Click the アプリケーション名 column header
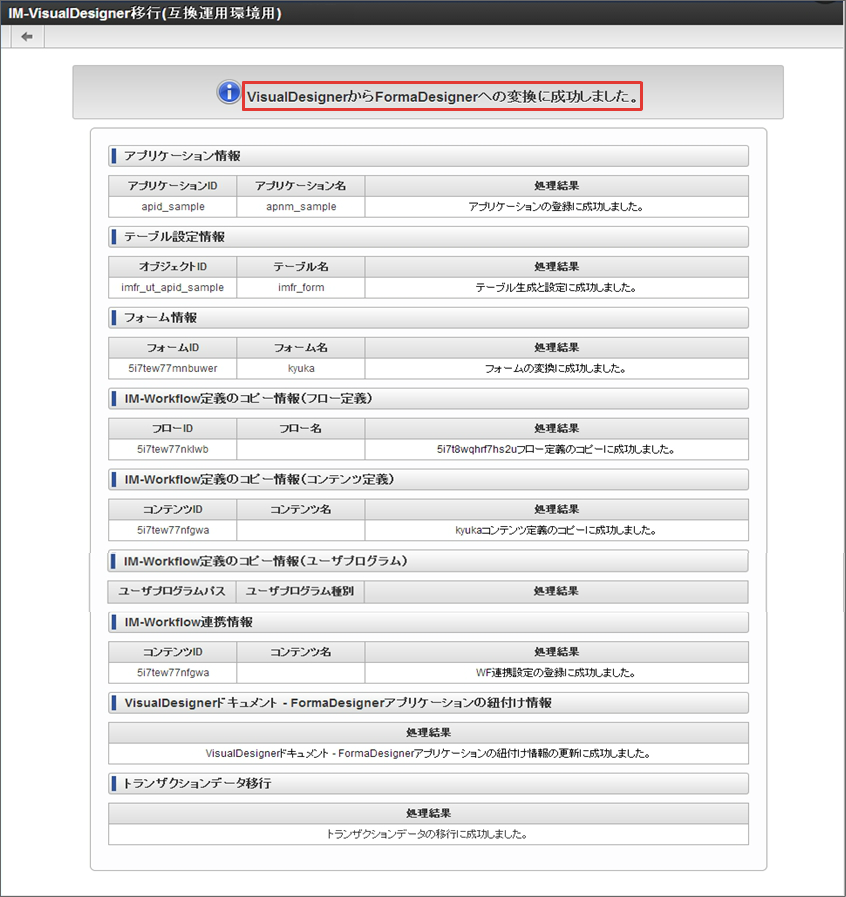This screenshot has height=897, width=846. point(301,186)
